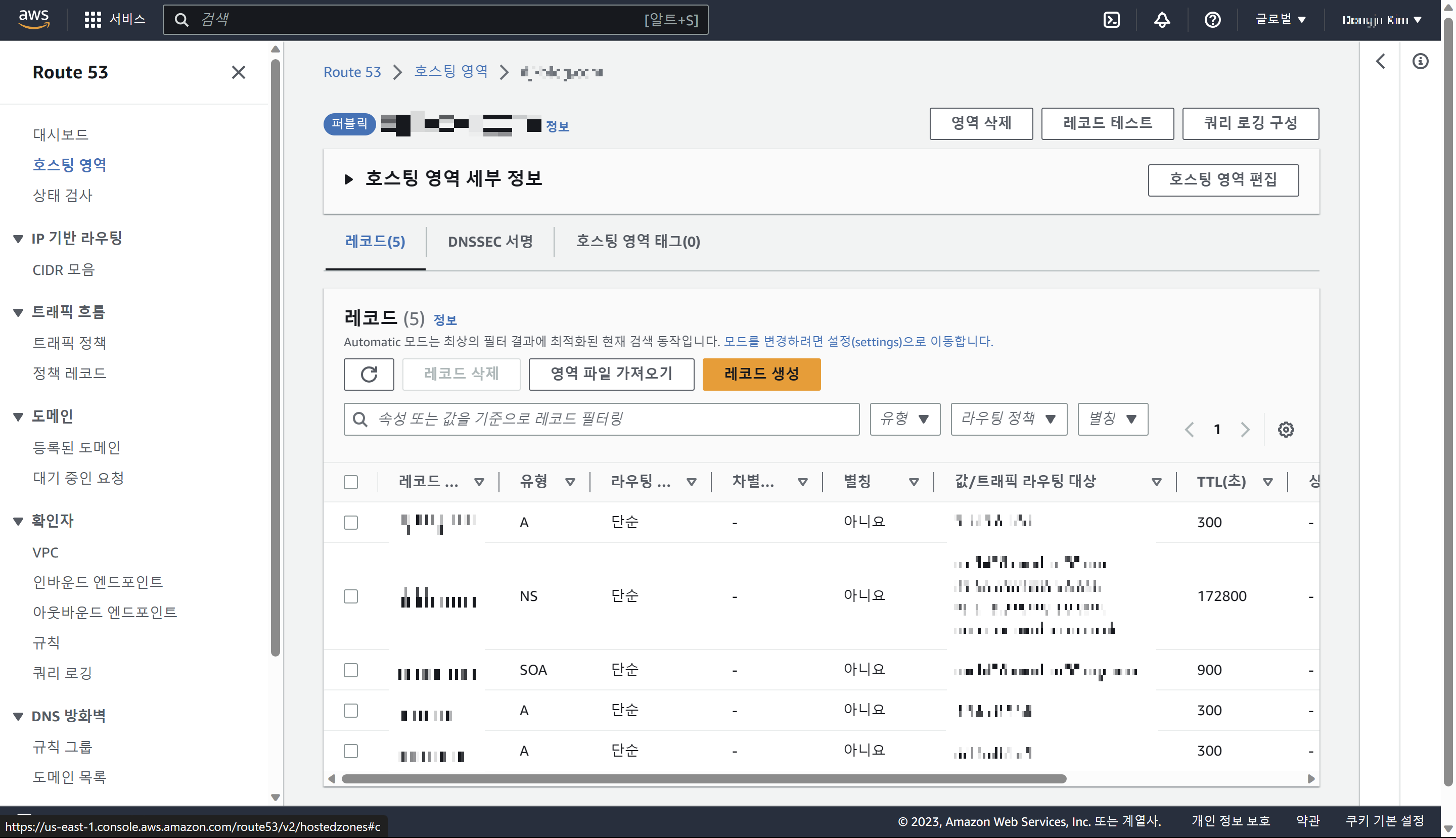Close the Route 53 navigation panel
Viewport: 1456px width, 838px height.
[x=238, y=72]
